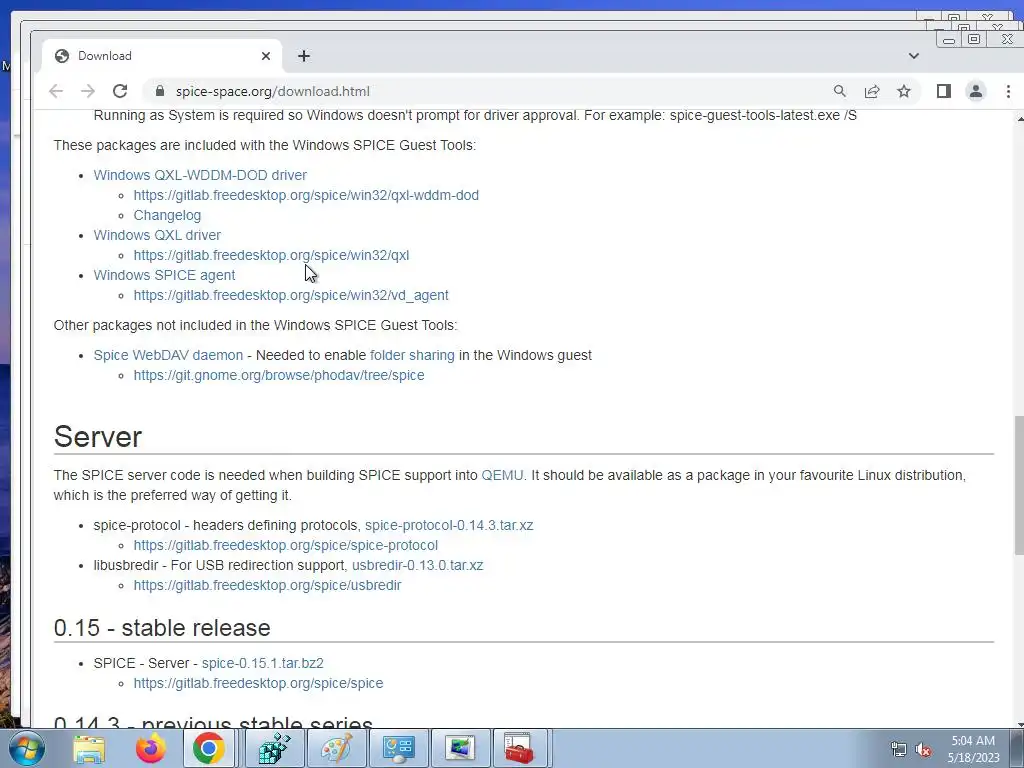Image resolution: width=1024 pixels, height=768 pixels.
Task: Close the Download tab
Action: click(x=266, y=56)
